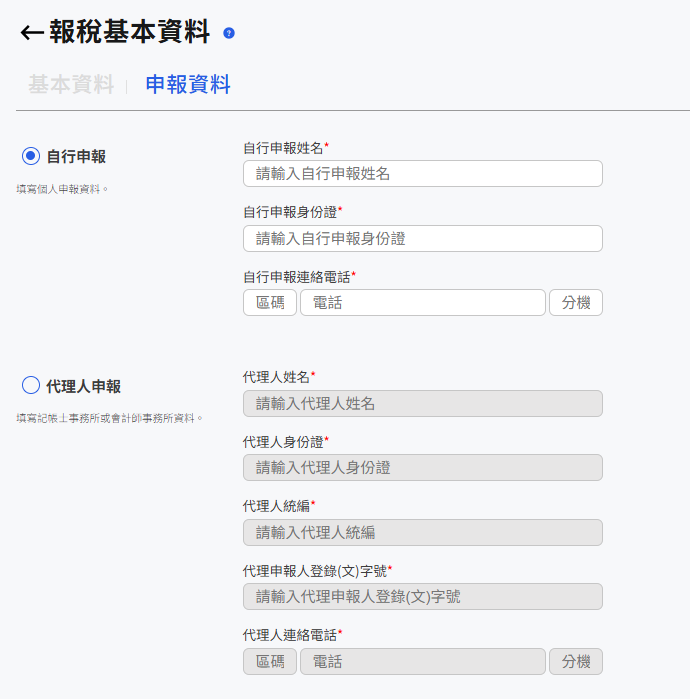Viewport: 690px width, 699px height.
Task: Click the self-filing 電話 phone field
Action: [422, 303]
